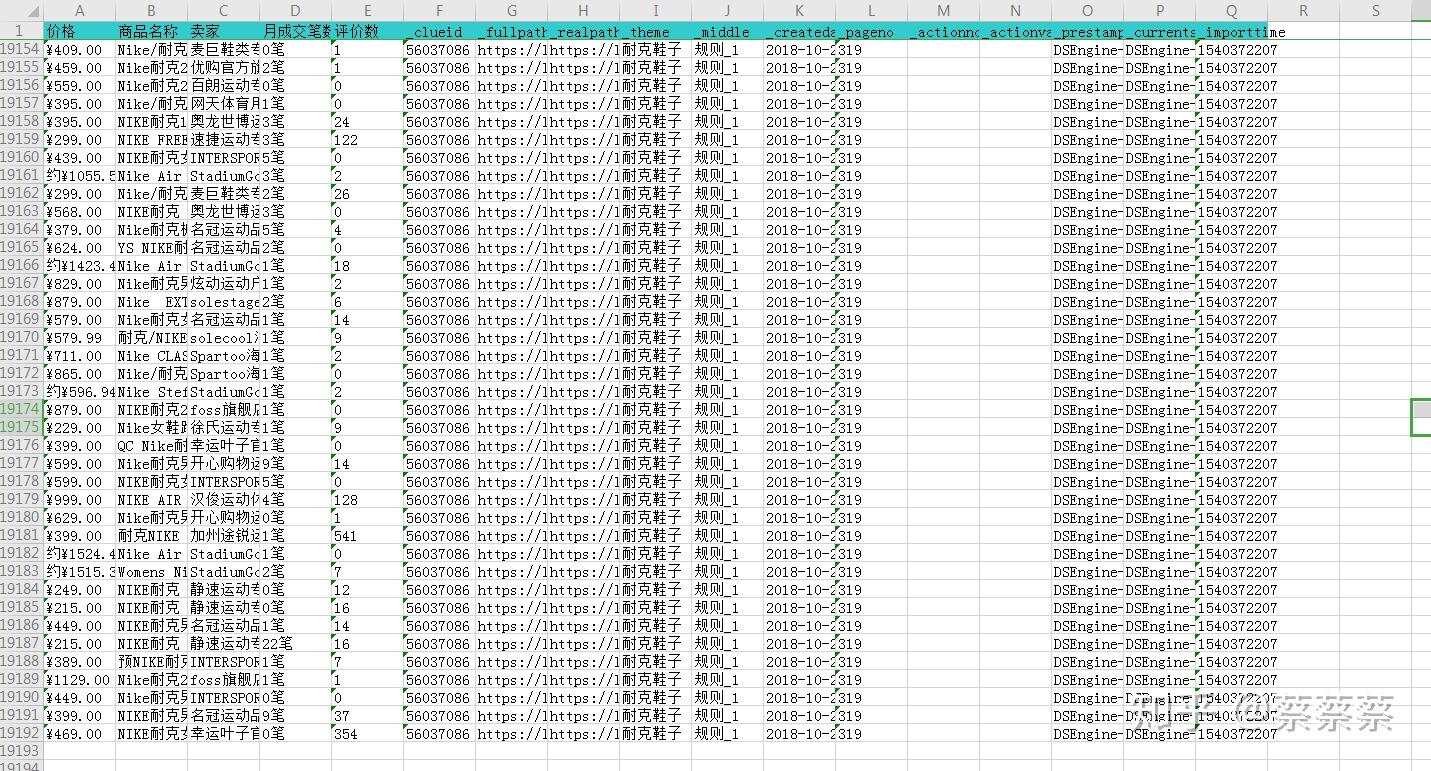This screenshot has width=1431, height=771.
Task: Click the _middle header cell
Action: (x=728, y=31)
